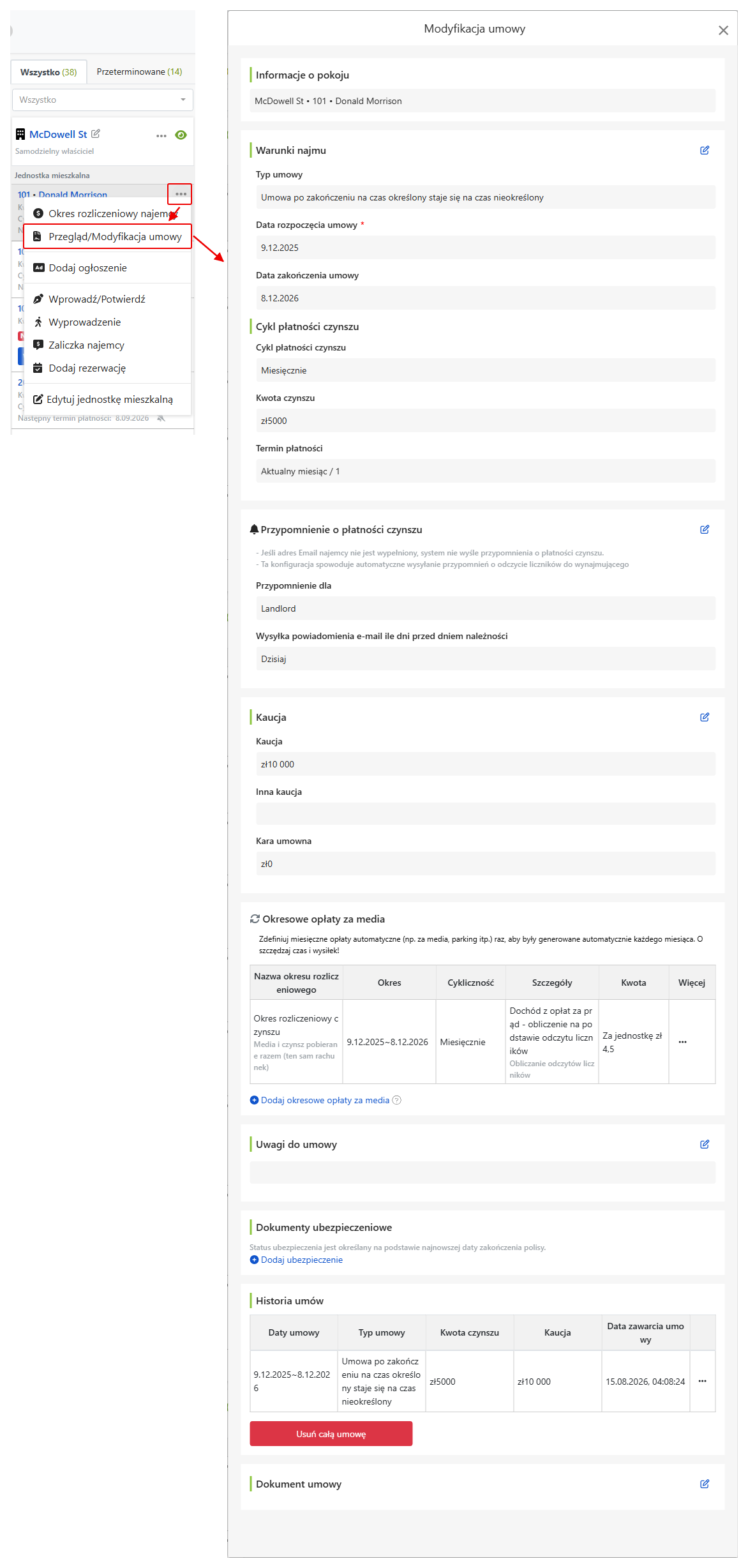Click help icon beside Dodaj okresowe opłaty

pos(396,1100)
